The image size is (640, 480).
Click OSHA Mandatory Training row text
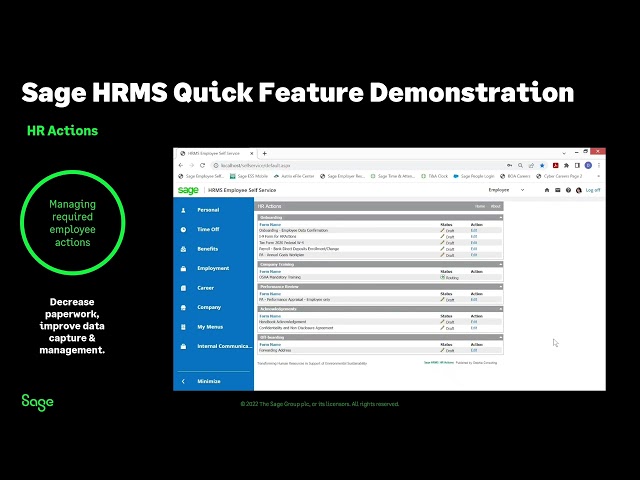coord(280,277)
